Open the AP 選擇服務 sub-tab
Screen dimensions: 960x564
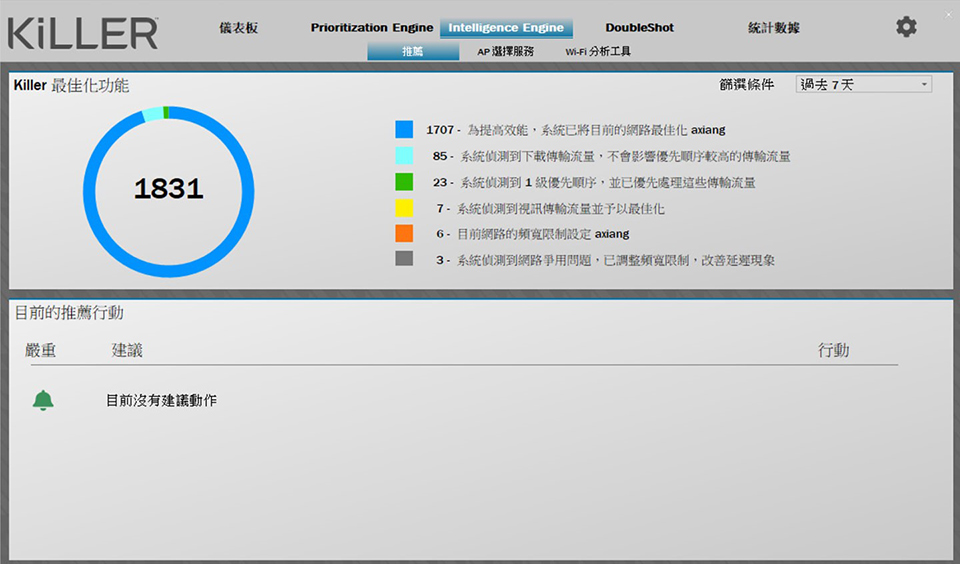coord(506,51)
